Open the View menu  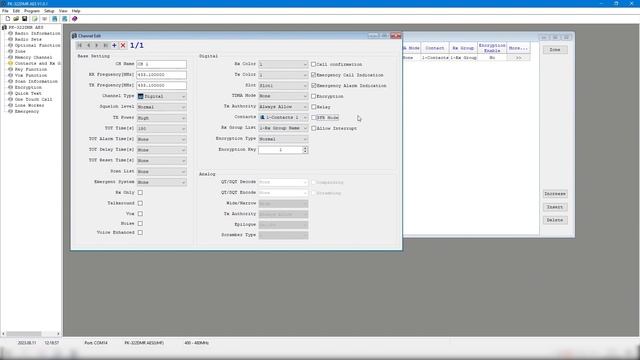tap(63, 11)
